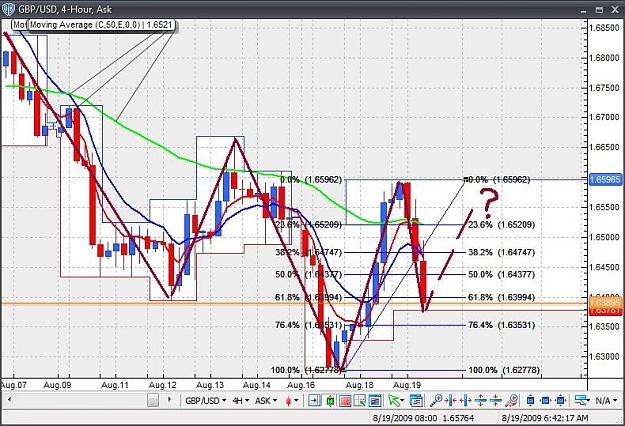Click the GBP/USD, 4-Hour, Ask window title
625x426 pixels.
(x=65, y=9)
